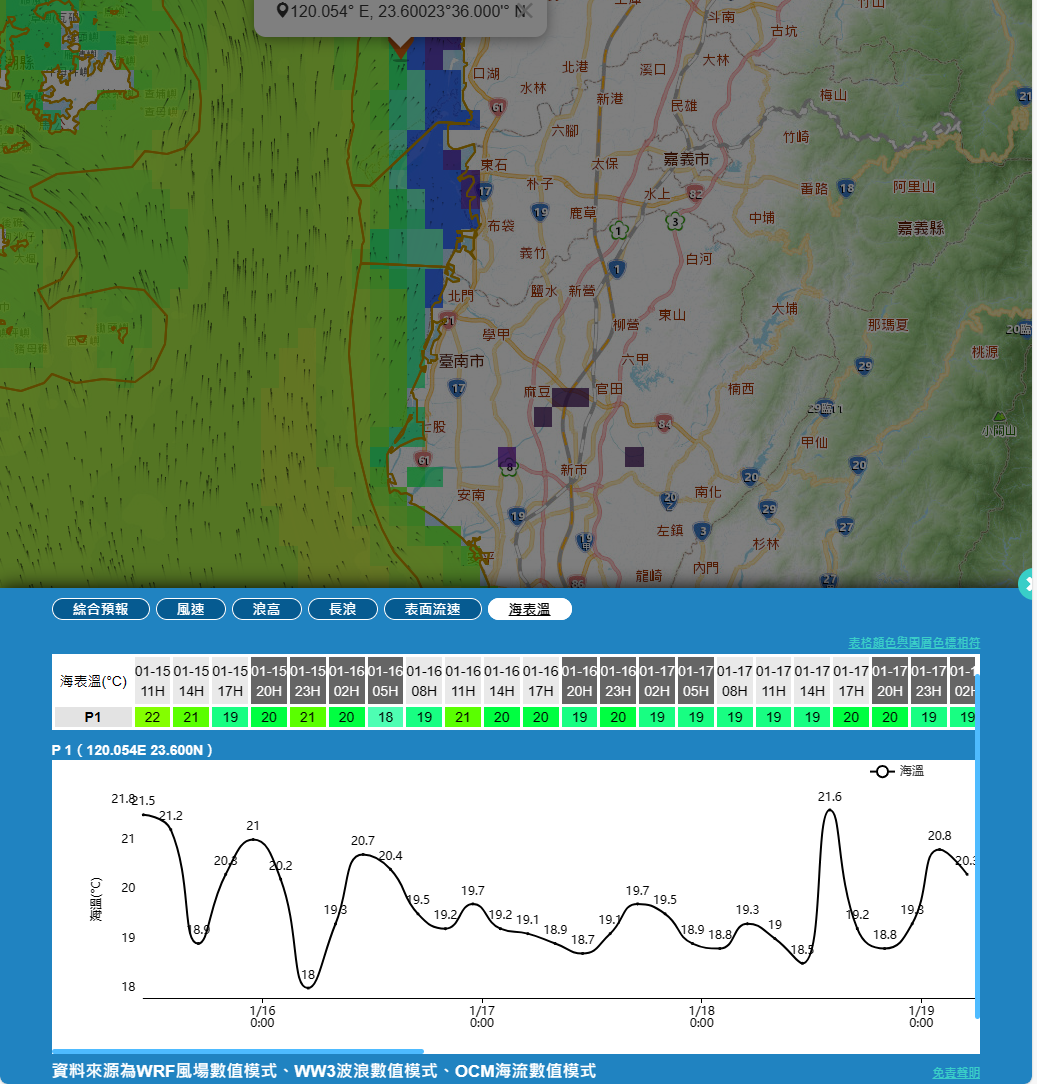Viewport: 1037px width, 1084px height.
Task: Show the 長浪 forecast tab
Action: [342, 609]
